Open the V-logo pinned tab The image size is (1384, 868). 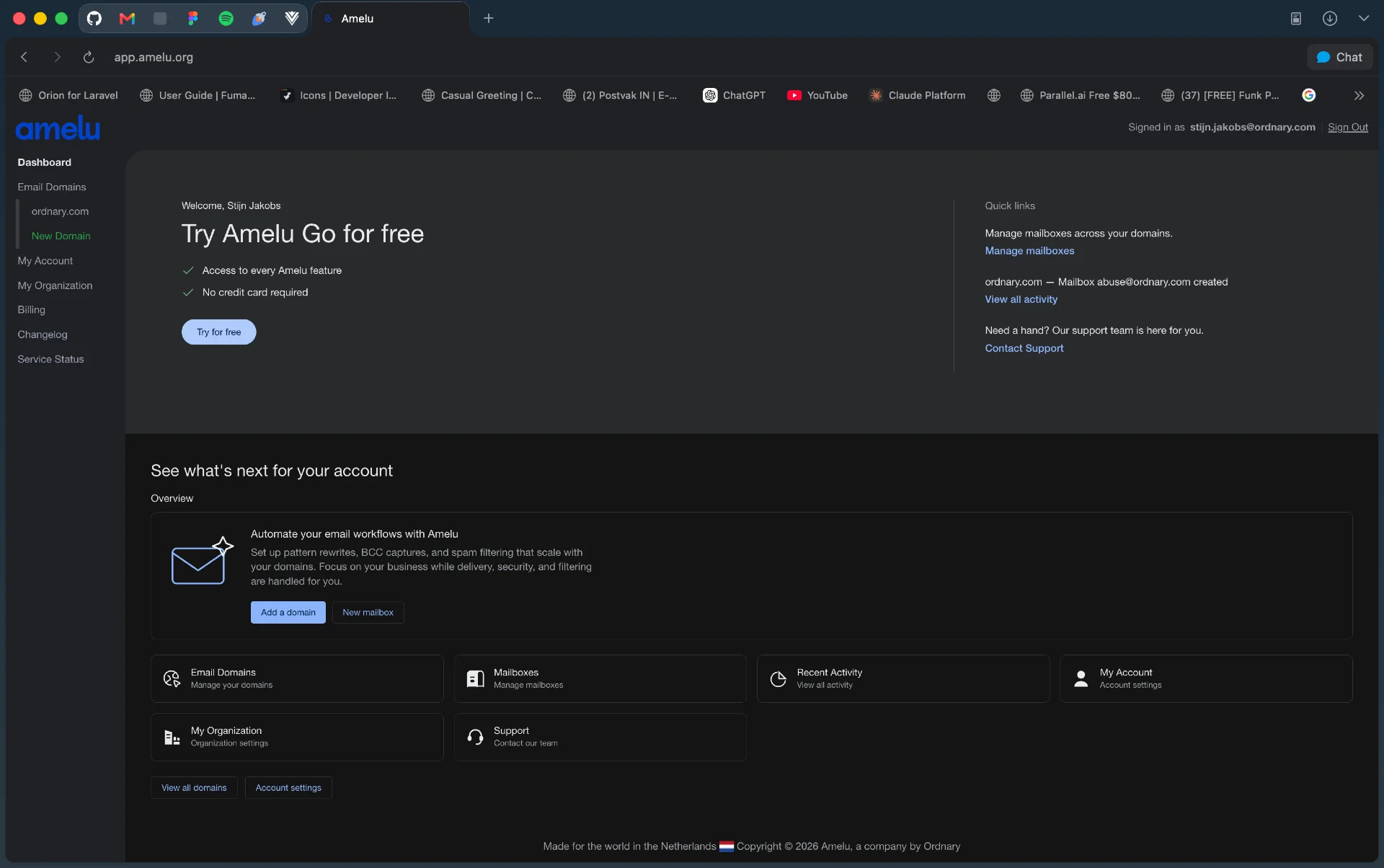tap(292, 19)
